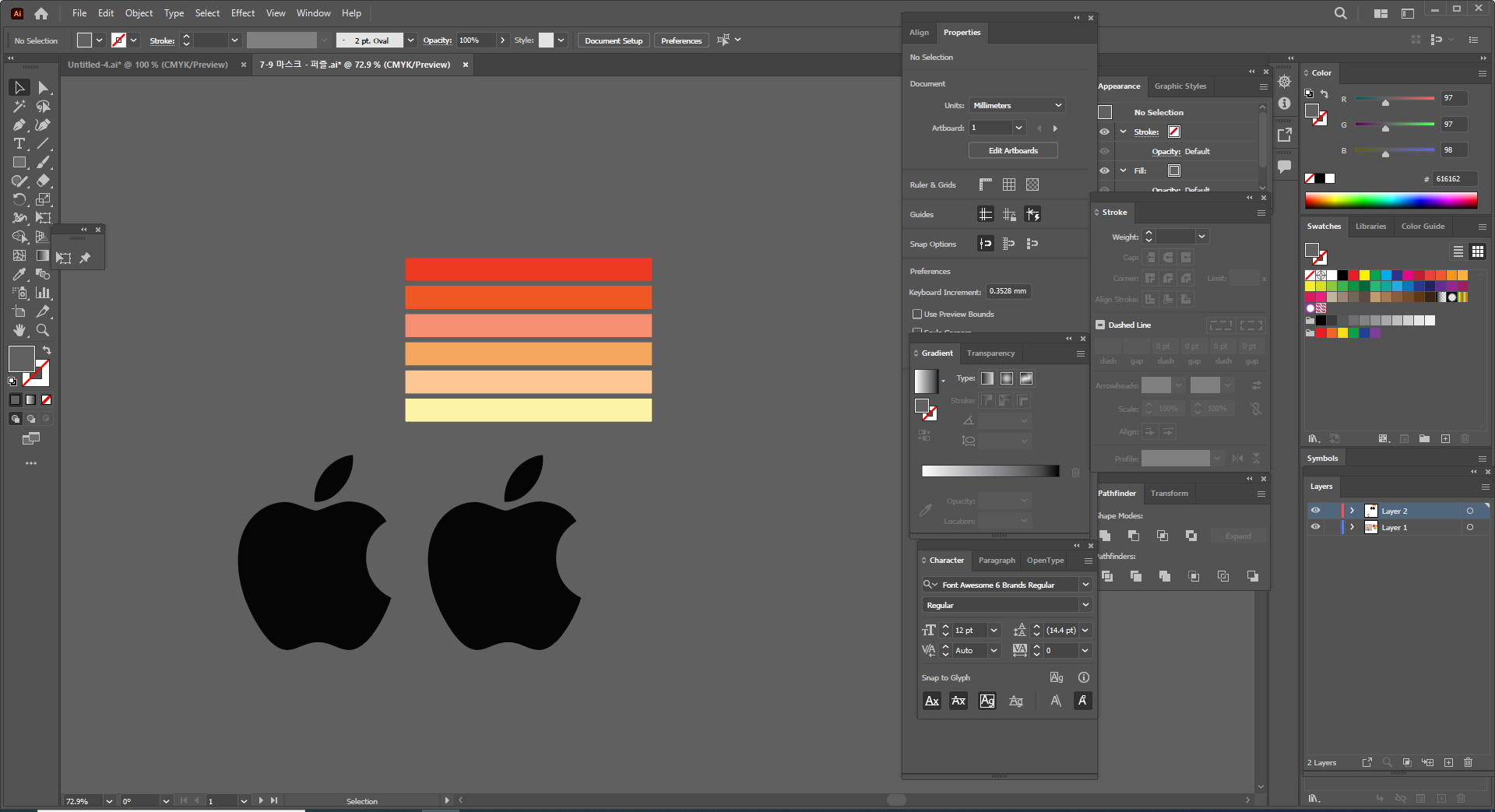The image size is (1495, 812).
Task: Select the Lasso tool
Action: [44, 107]
